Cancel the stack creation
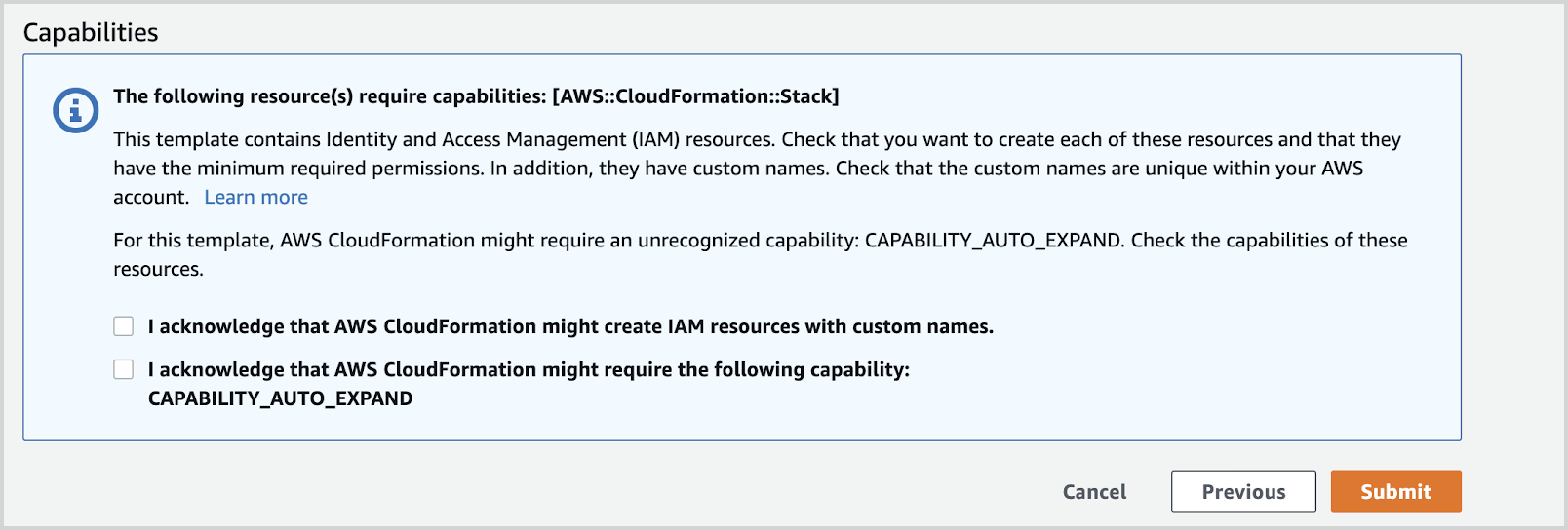The image size is (1568, 530). coord(1094,492)
